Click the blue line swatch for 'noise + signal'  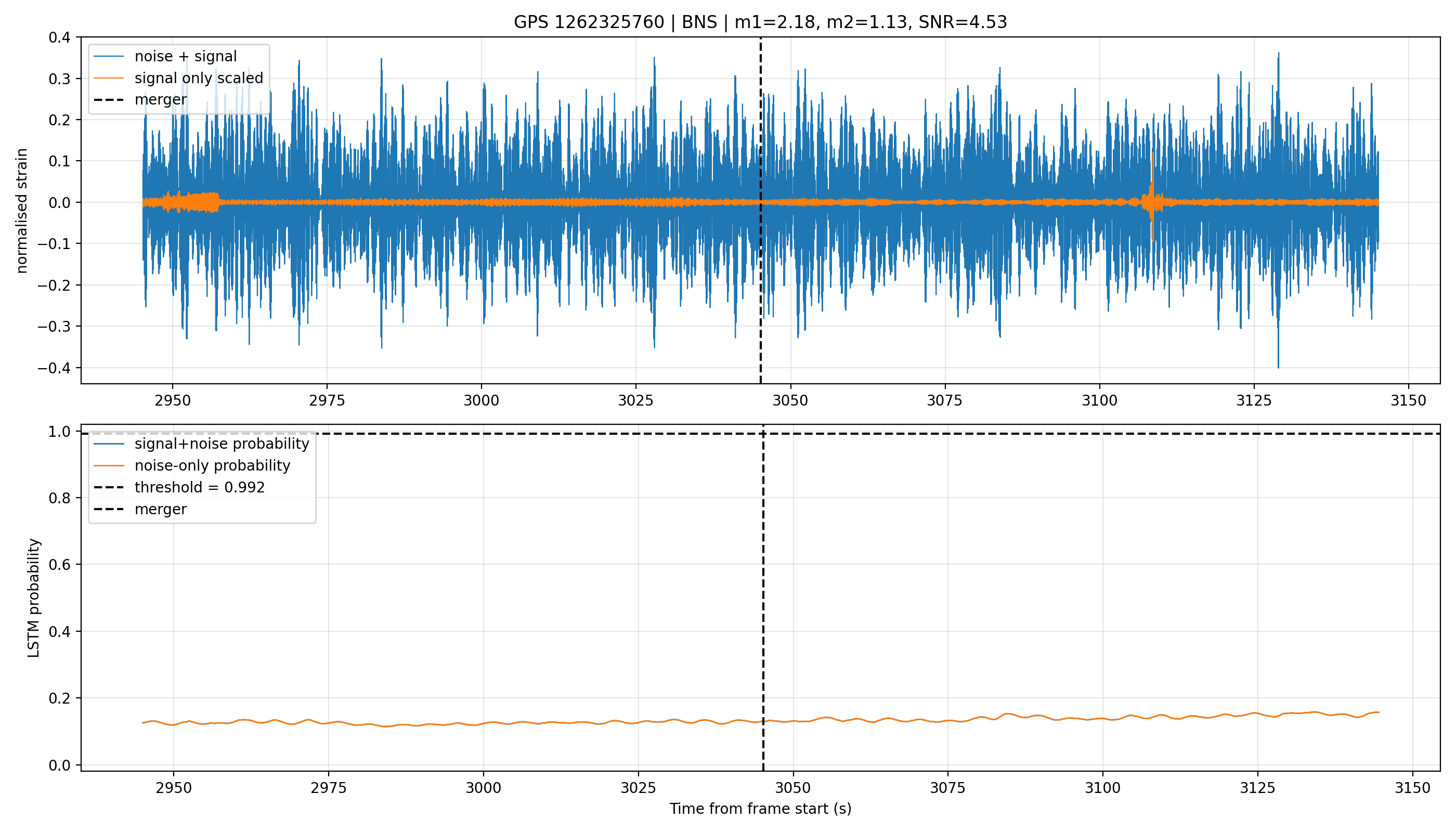click(x=109, y=56)
